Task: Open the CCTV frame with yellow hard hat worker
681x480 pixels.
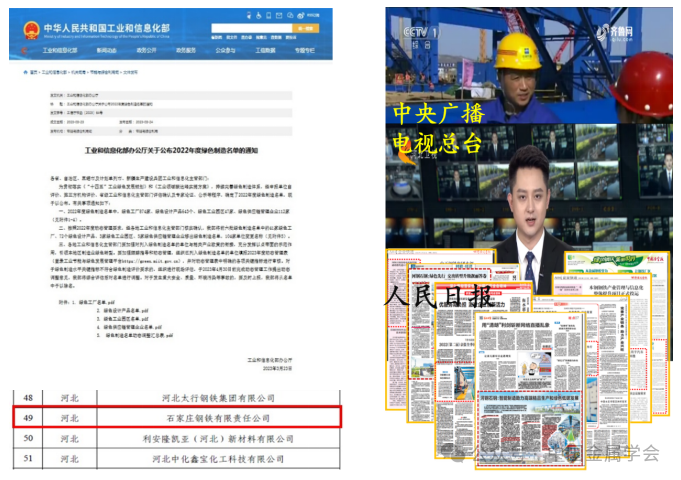Action: [x=529, y=65]
